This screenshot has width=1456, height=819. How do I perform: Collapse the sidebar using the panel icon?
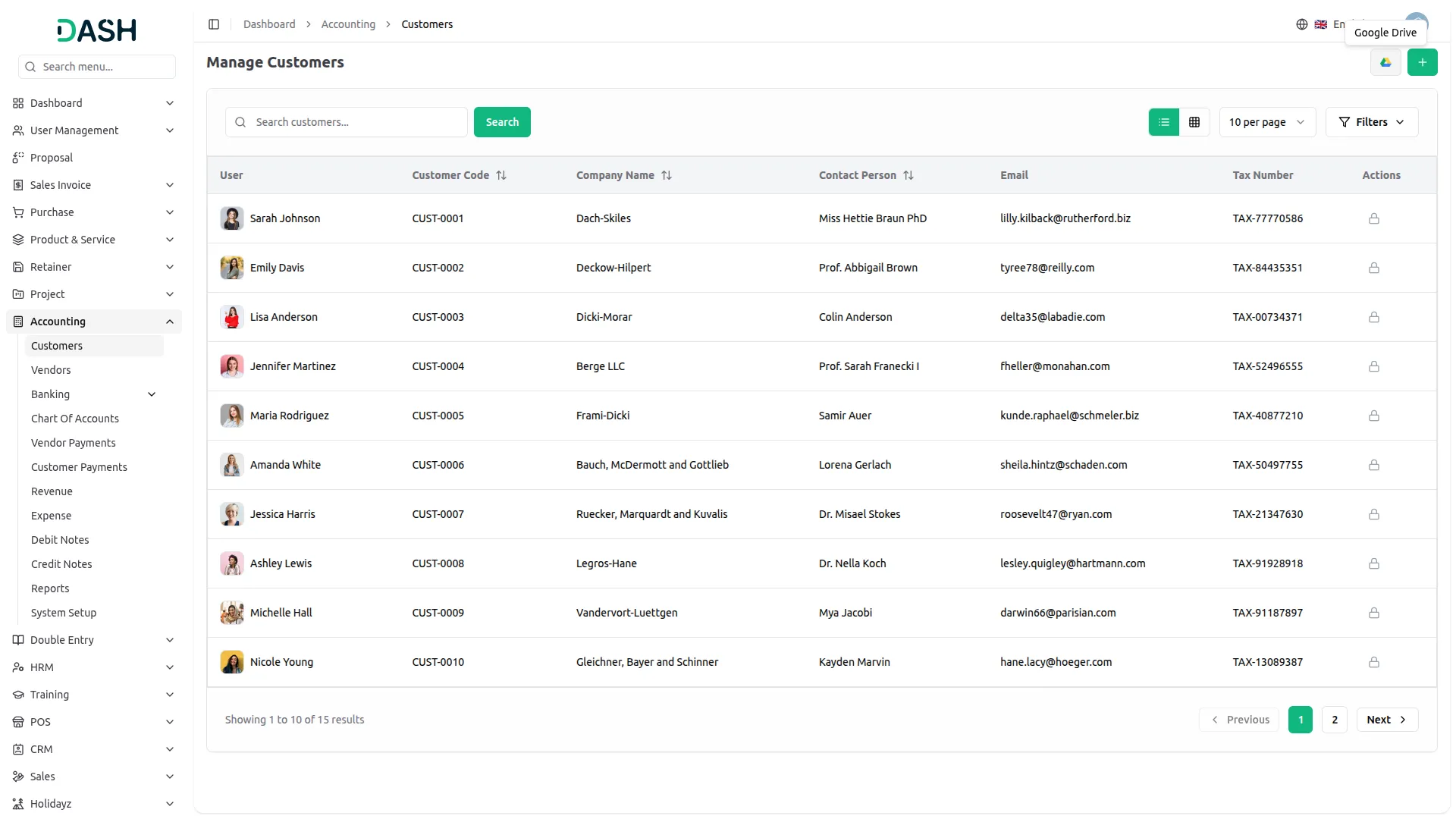(x=214, y=24)
